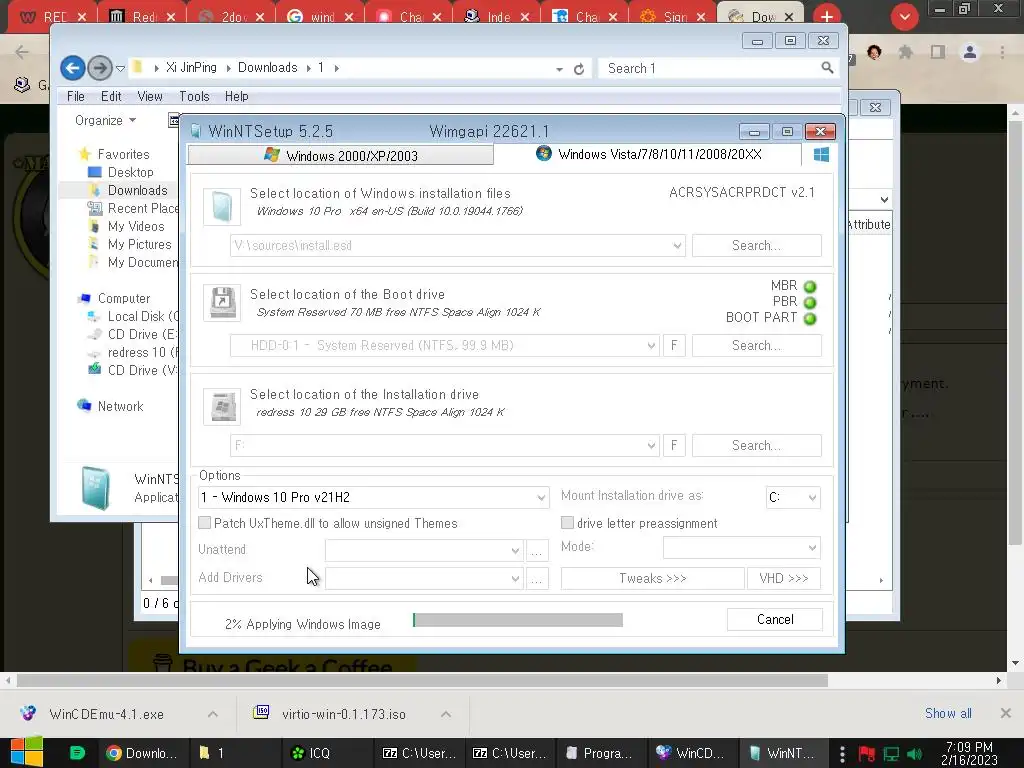
Task: Open the first 7-Zip C:\User taskbar window
Action: 419,753
